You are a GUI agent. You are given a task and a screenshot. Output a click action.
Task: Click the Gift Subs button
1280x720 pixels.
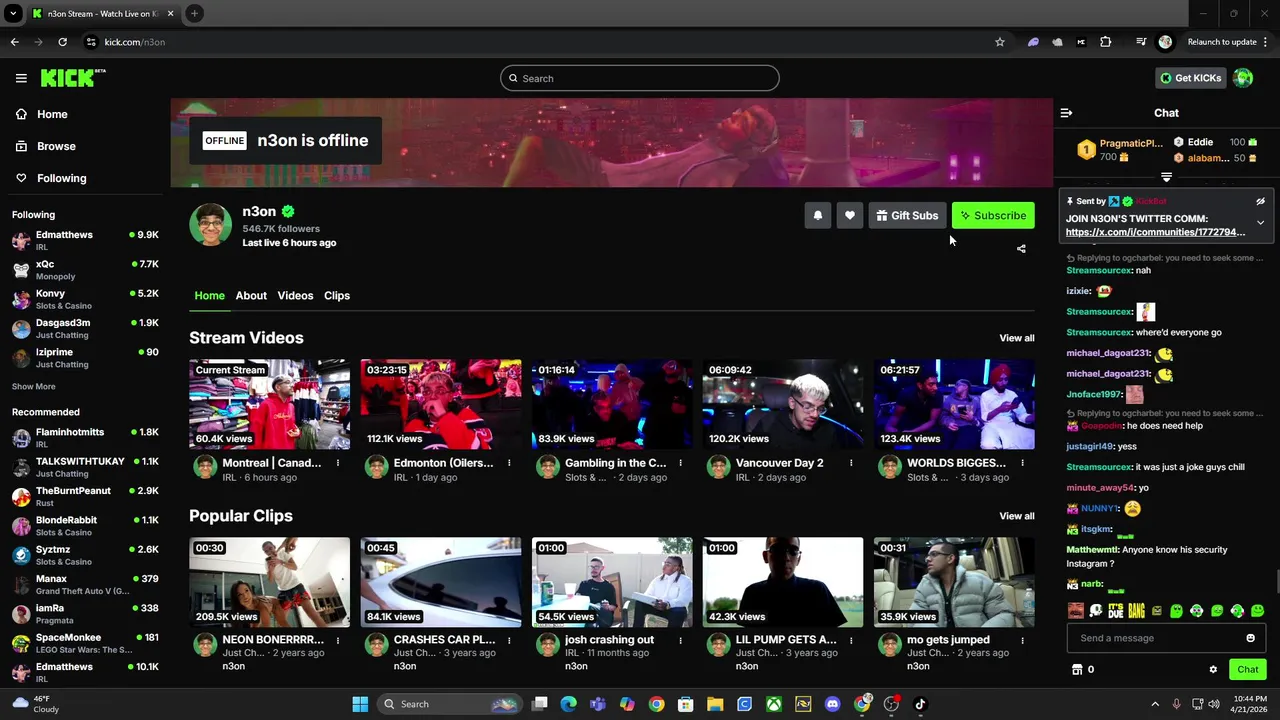(x=907, y=215)
